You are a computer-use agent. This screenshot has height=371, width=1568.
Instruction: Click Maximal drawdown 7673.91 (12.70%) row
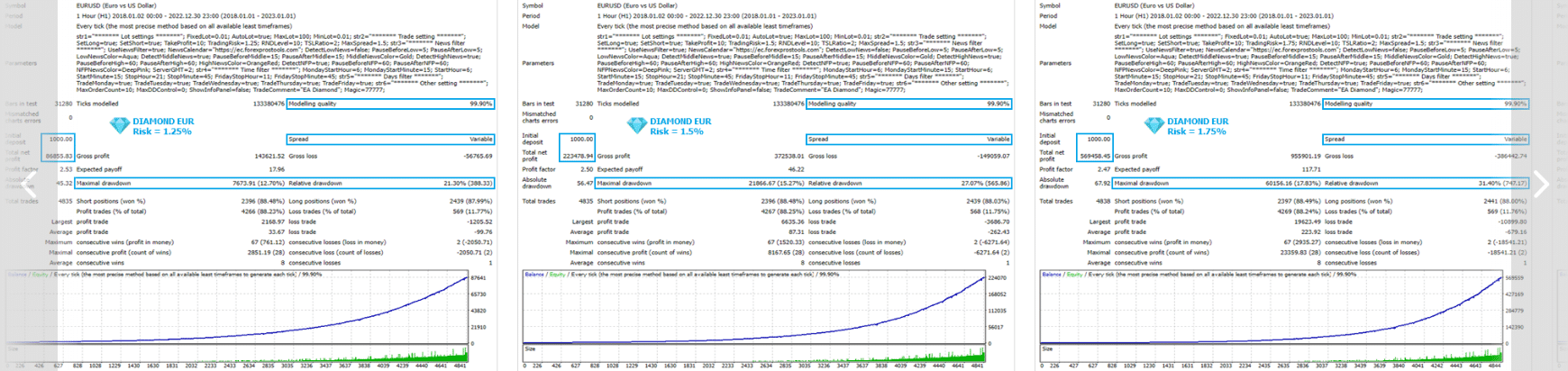(x=180, y=184)
